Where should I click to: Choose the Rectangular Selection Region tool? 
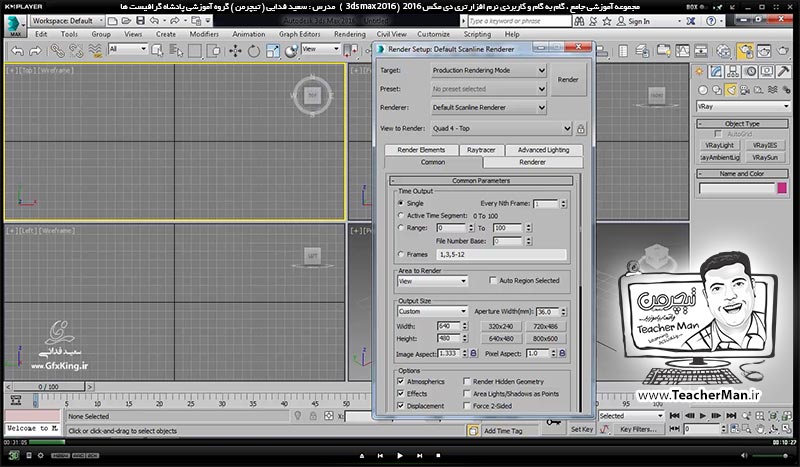195,51
